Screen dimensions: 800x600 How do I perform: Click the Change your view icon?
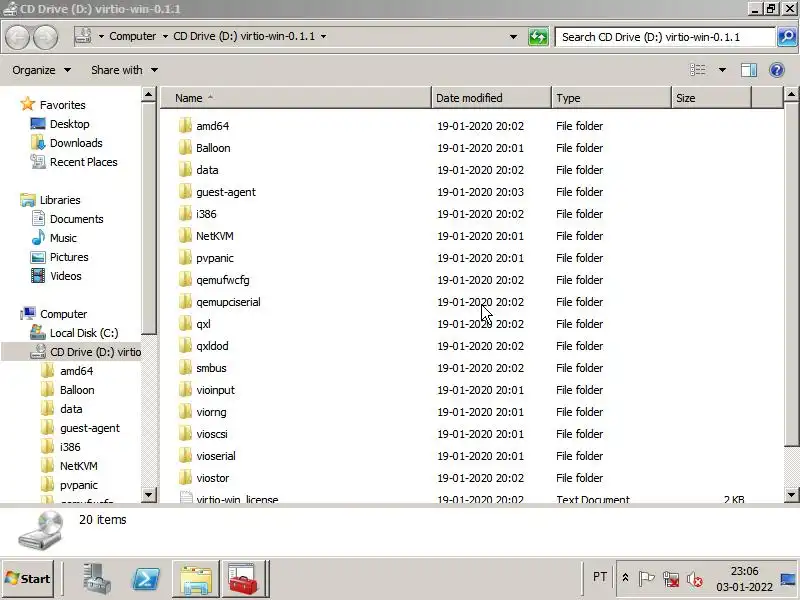click(x=697, y=70)
